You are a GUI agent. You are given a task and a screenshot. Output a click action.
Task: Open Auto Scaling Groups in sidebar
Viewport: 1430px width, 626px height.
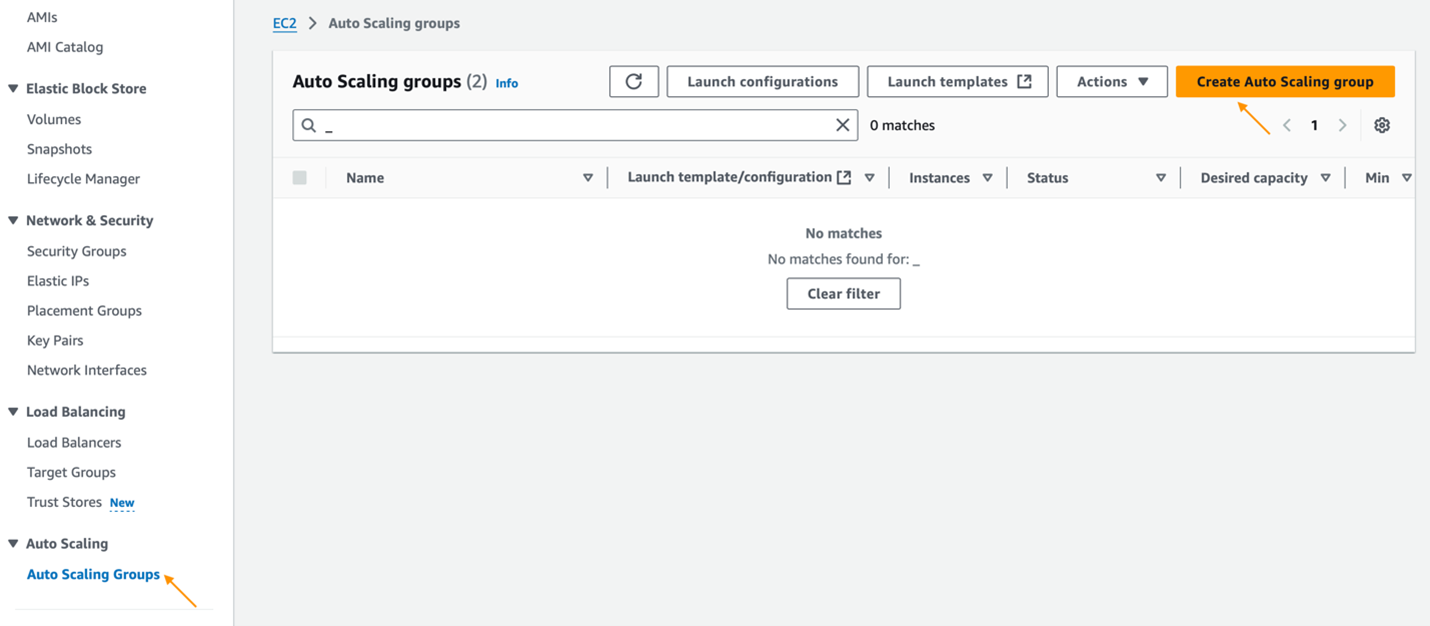point(92,574)
